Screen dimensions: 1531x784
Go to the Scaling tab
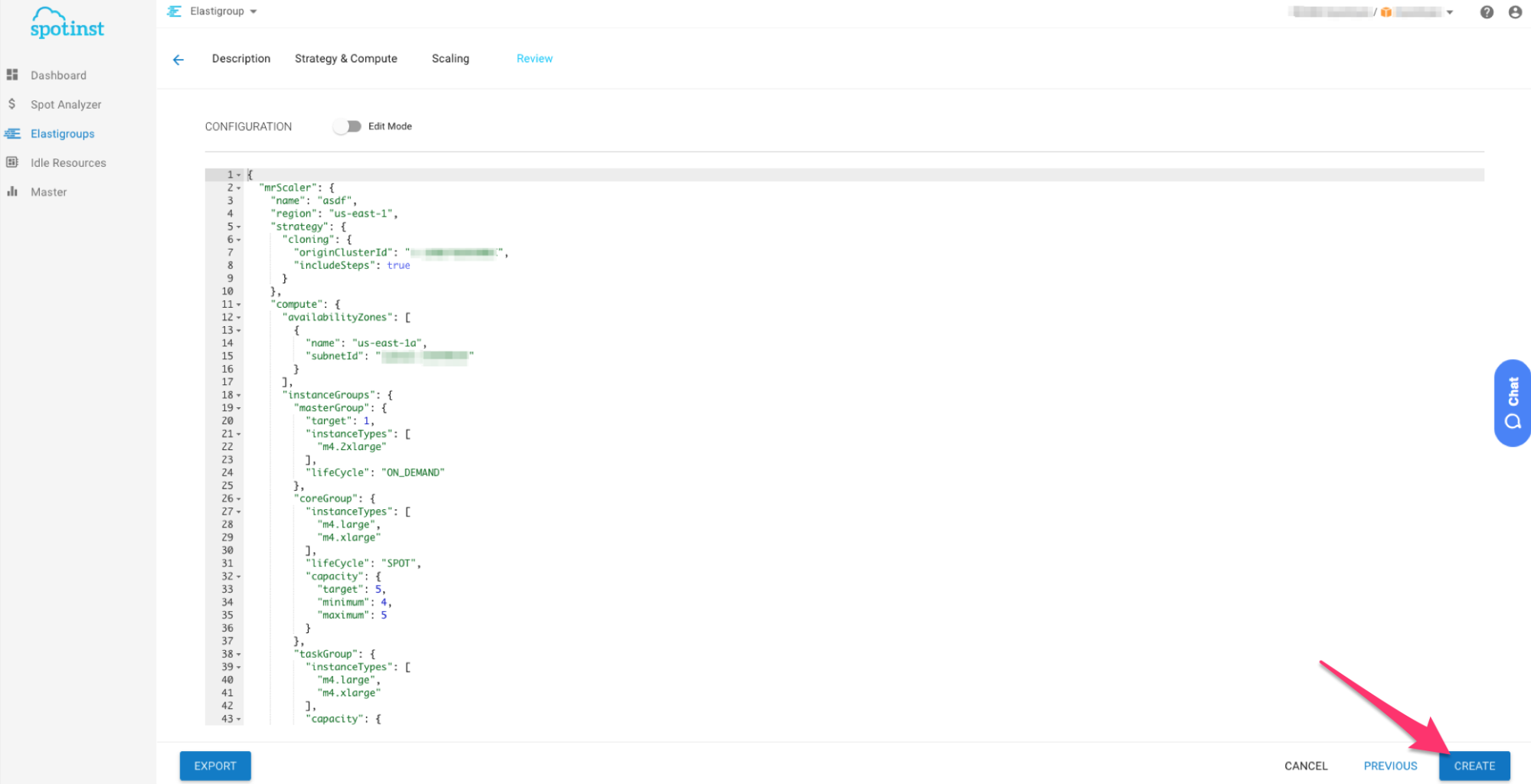coord(450,59)
